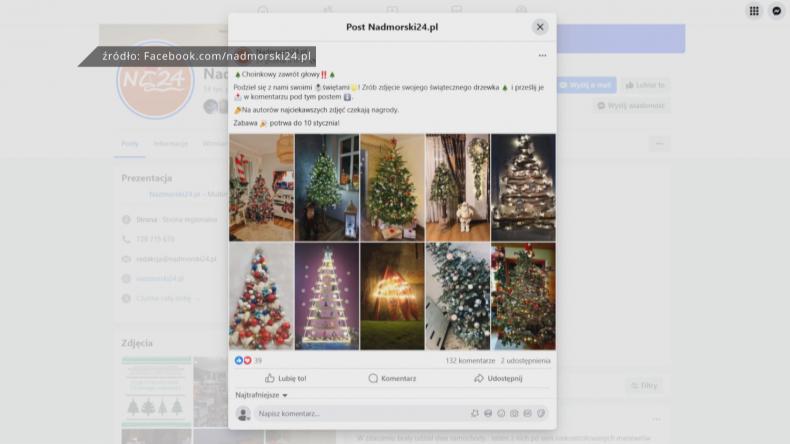Open Messenger from the top bar

(777, 11)
